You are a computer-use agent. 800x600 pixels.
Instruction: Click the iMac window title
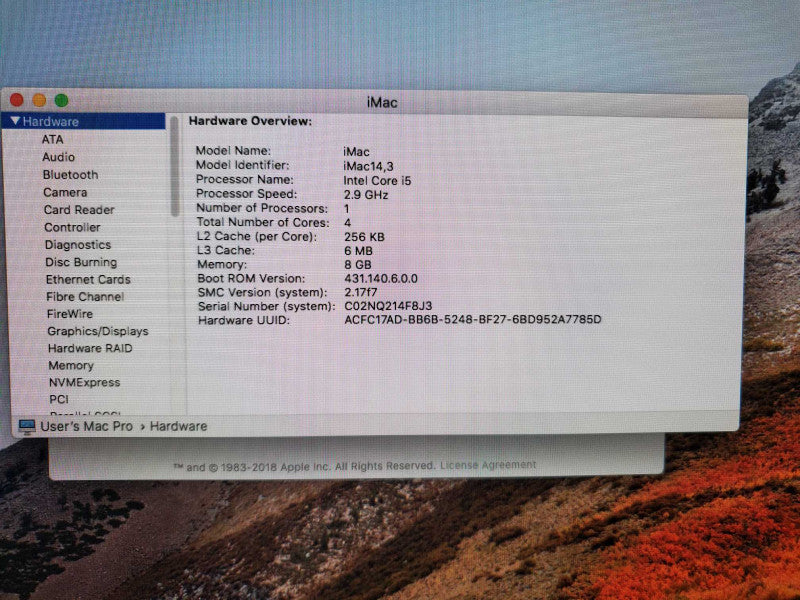tap(382, 103)
